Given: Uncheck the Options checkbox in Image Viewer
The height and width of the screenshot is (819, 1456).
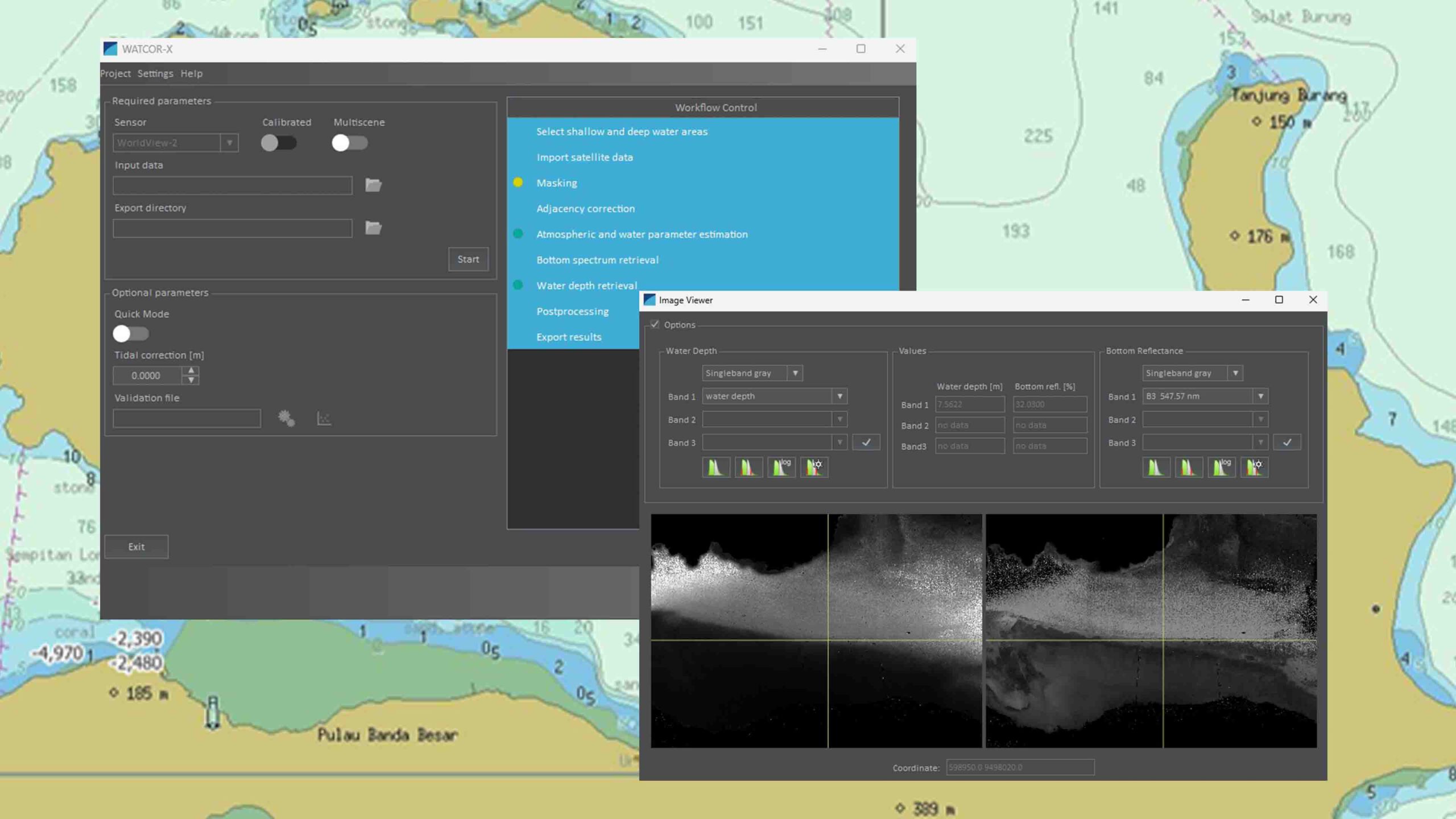Looking at the screenshot, I should (655, 324).
